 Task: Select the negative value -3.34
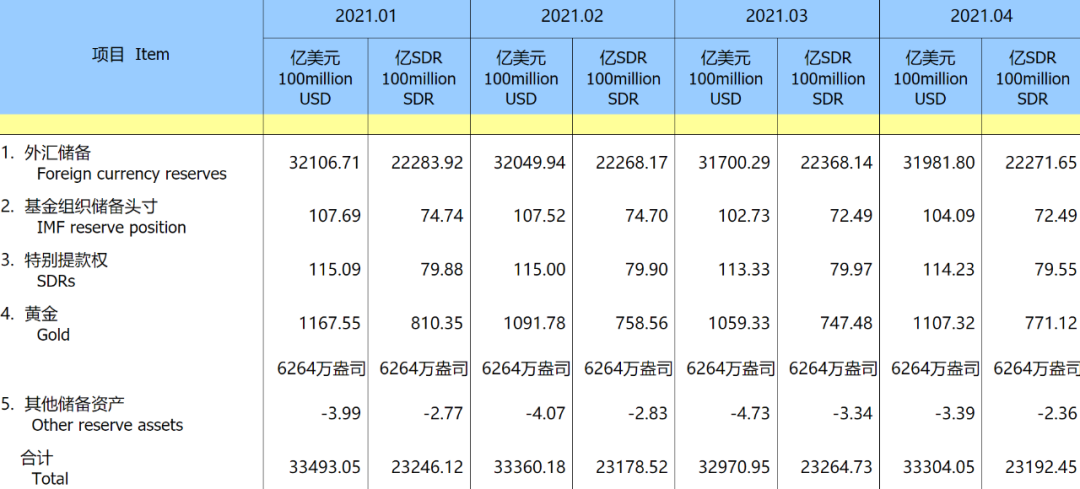click(853, 414)
